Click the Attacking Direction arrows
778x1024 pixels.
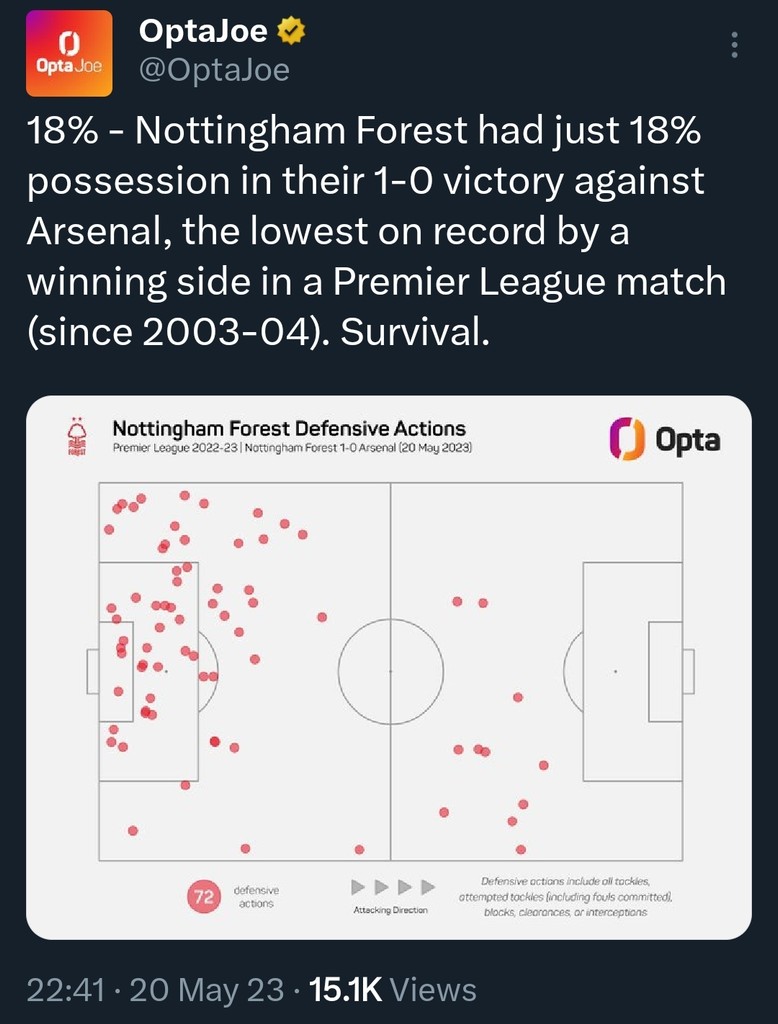coord(393,887)
